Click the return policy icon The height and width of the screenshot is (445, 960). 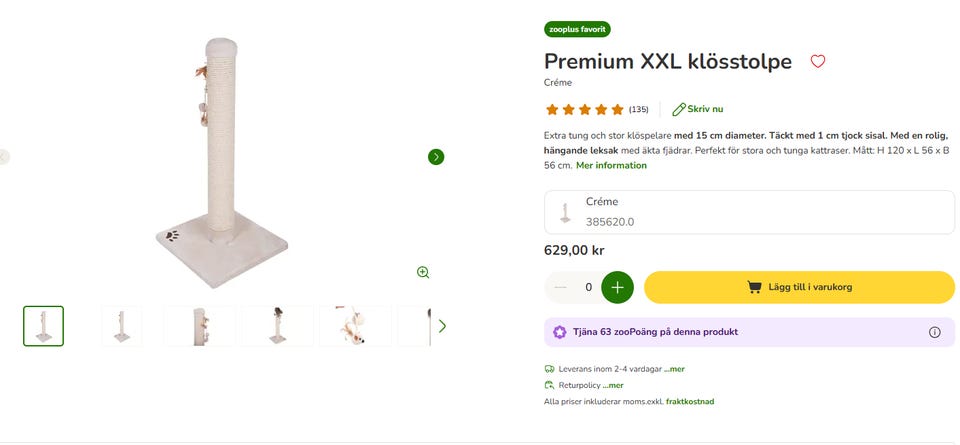[549, 385]
